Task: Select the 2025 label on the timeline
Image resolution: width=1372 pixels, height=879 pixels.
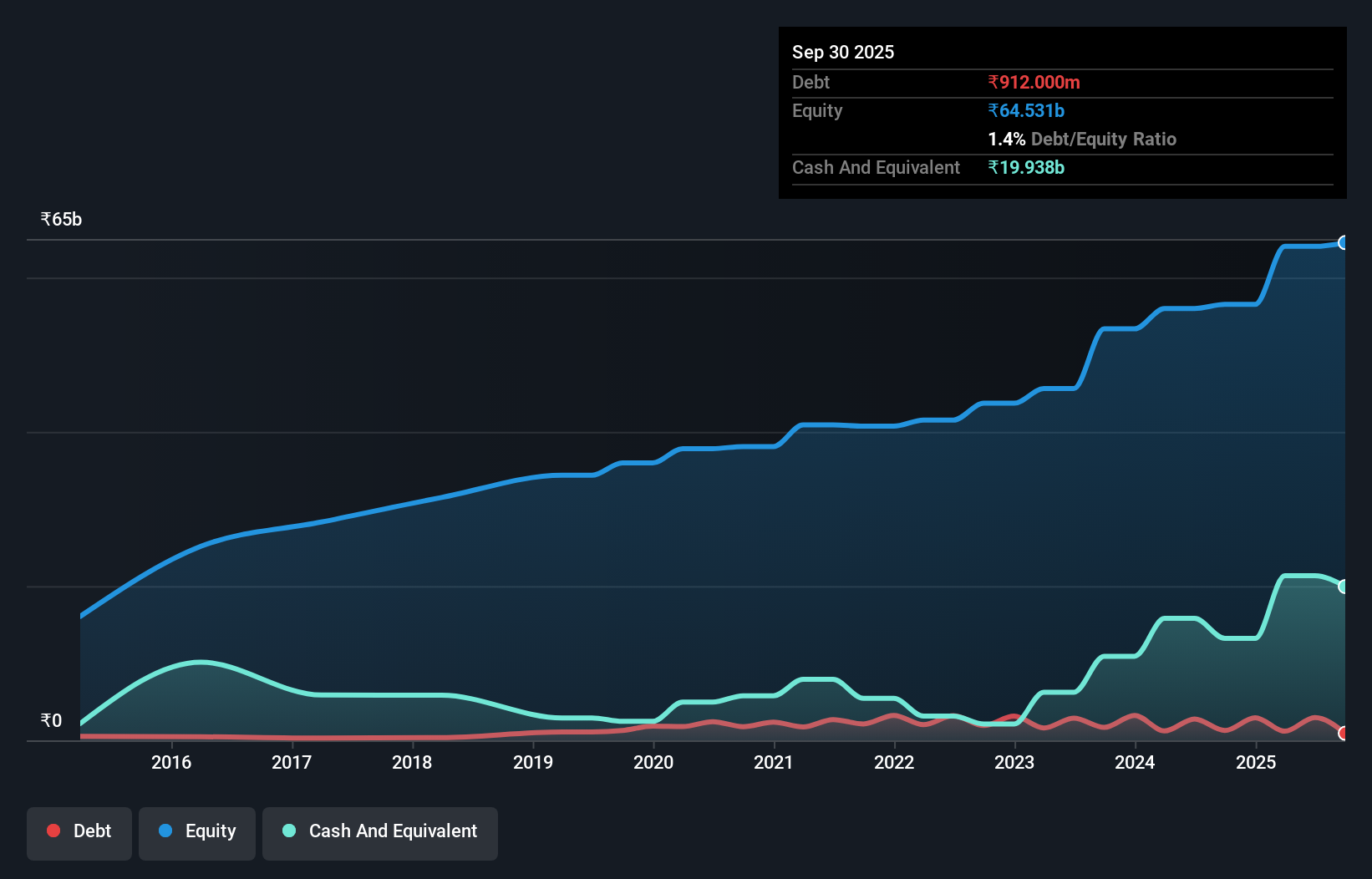Action: point(1257,762)
